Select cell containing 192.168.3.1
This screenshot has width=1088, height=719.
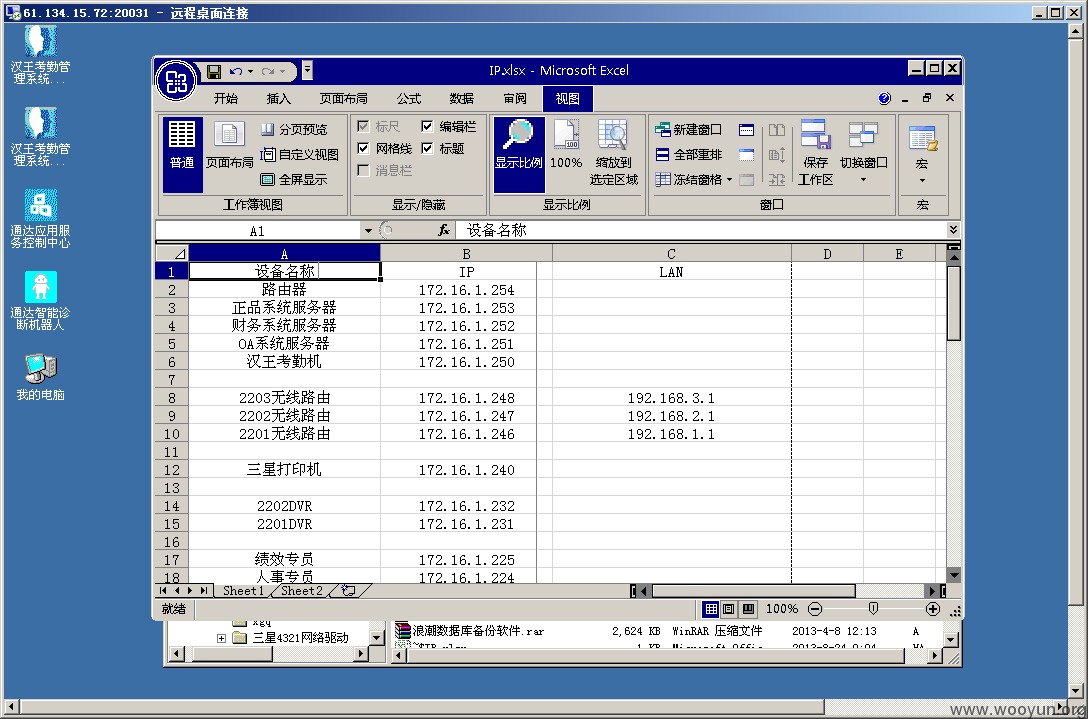[x=672, y=398]
